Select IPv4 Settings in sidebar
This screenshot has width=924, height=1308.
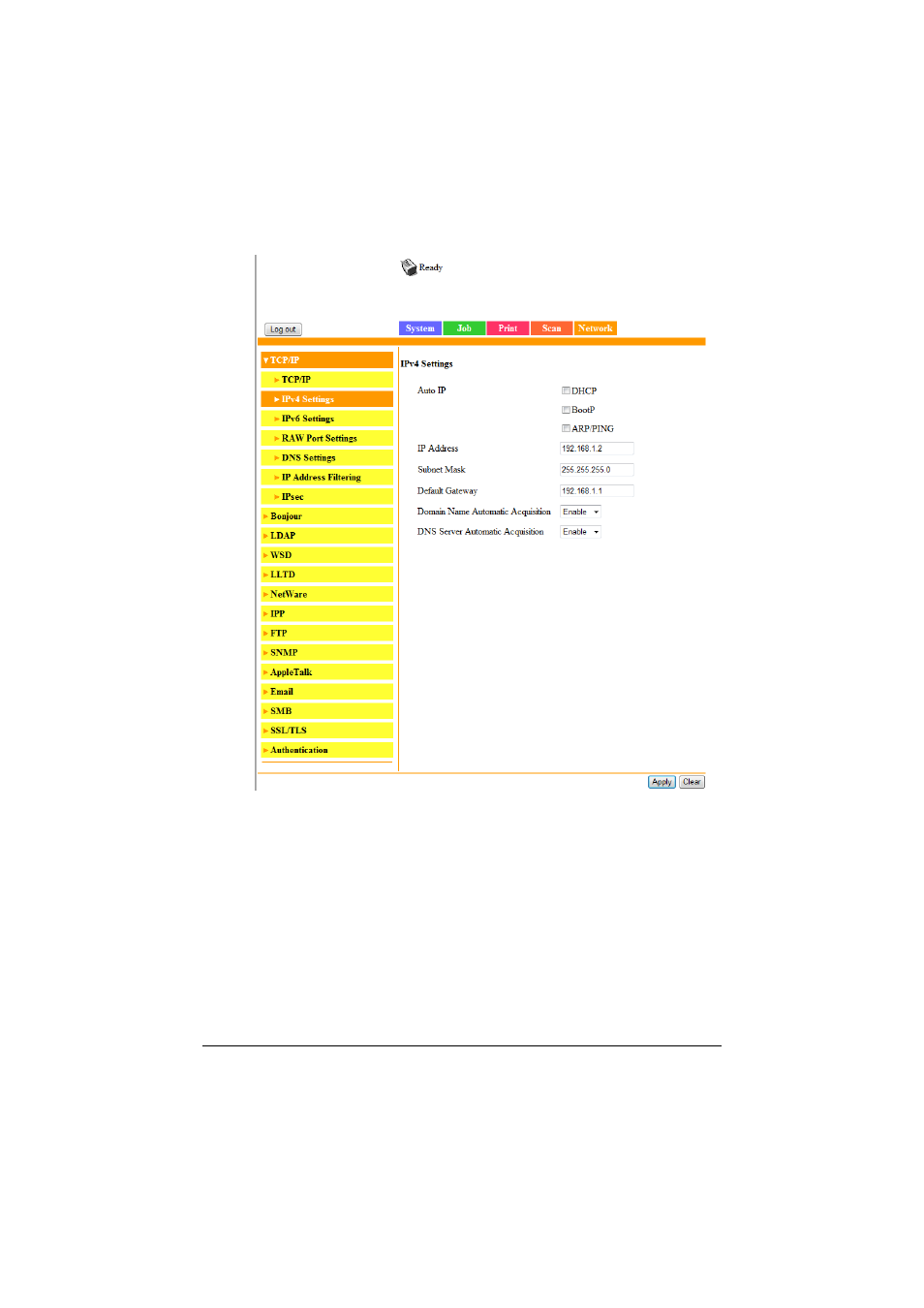[x=327, y=399]
